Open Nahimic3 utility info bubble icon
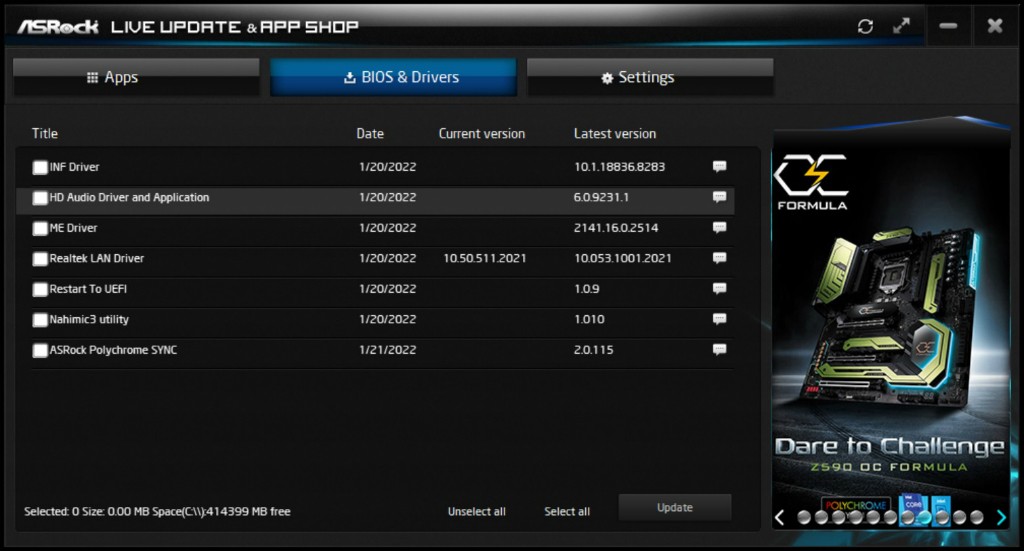 pyautogui.click(x=719, y=319)
